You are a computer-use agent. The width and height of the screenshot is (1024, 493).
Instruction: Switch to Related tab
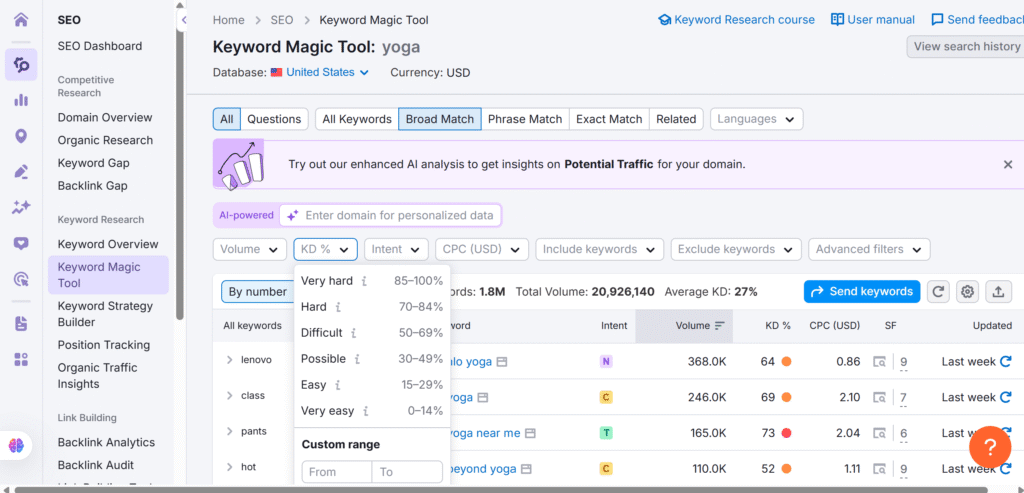676,119
